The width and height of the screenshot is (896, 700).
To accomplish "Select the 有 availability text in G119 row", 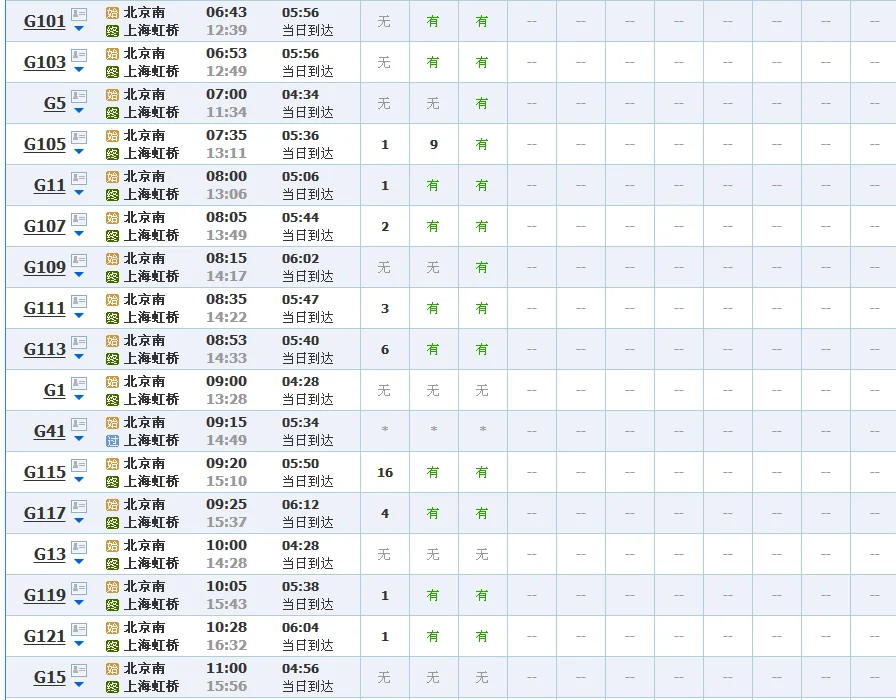I will (433, 595).
